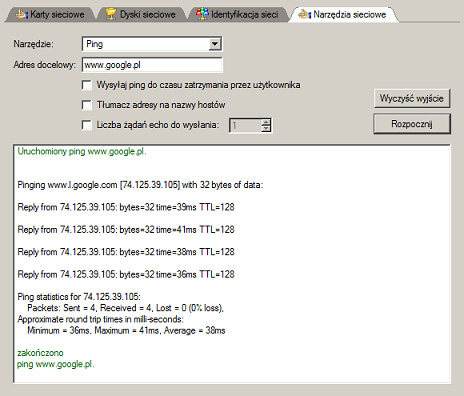Viewport: 464px width, 396px height.
Task: Select the reply line with time=41ms
Action: click(x=126, y=230)
